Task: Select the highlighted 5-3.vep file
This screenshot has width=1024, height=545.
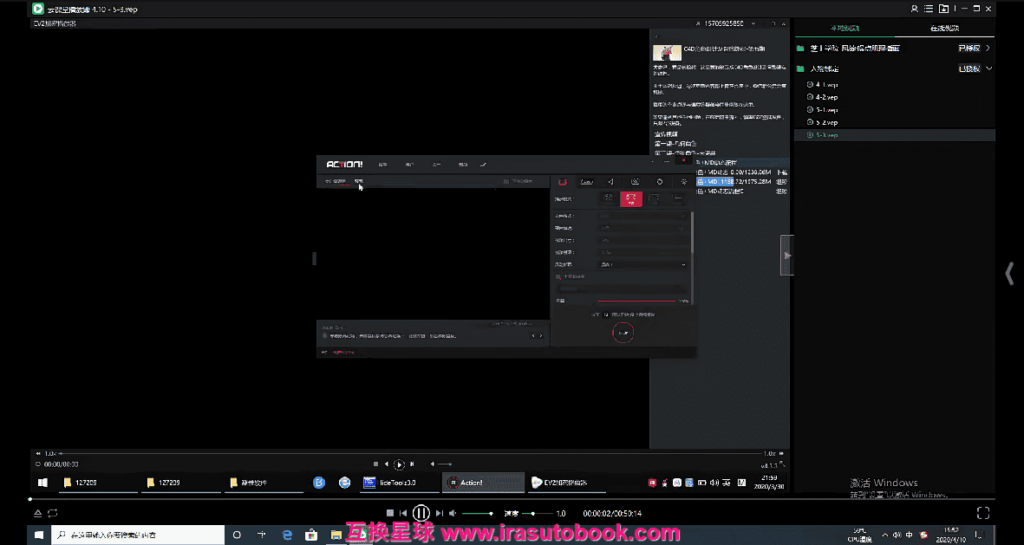Action: pos(895,135)
